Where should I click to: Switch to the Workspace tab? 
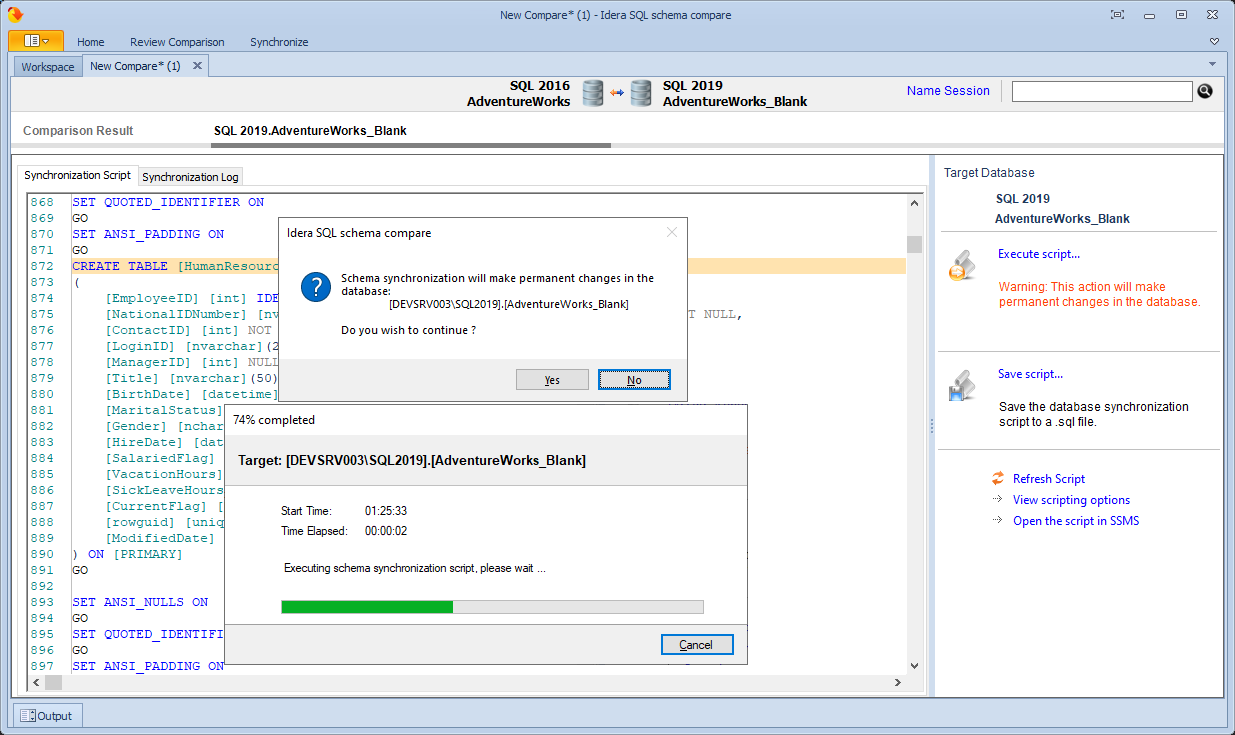48,67
